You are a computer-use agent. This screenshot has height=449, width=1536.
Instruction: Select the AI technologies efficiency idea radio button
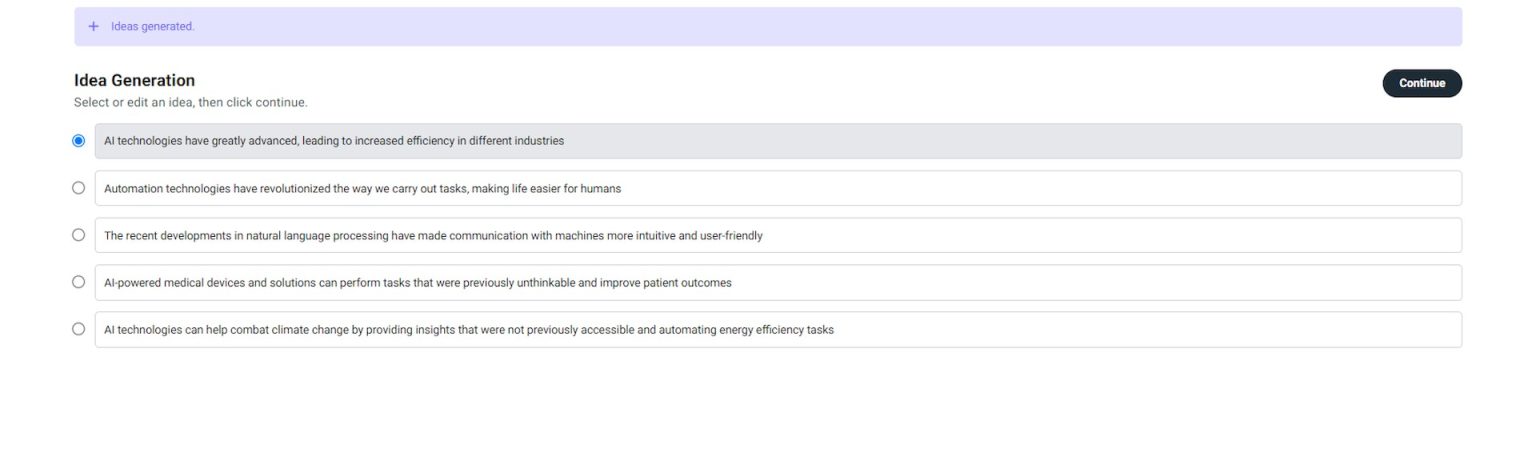tap(79, 141)
